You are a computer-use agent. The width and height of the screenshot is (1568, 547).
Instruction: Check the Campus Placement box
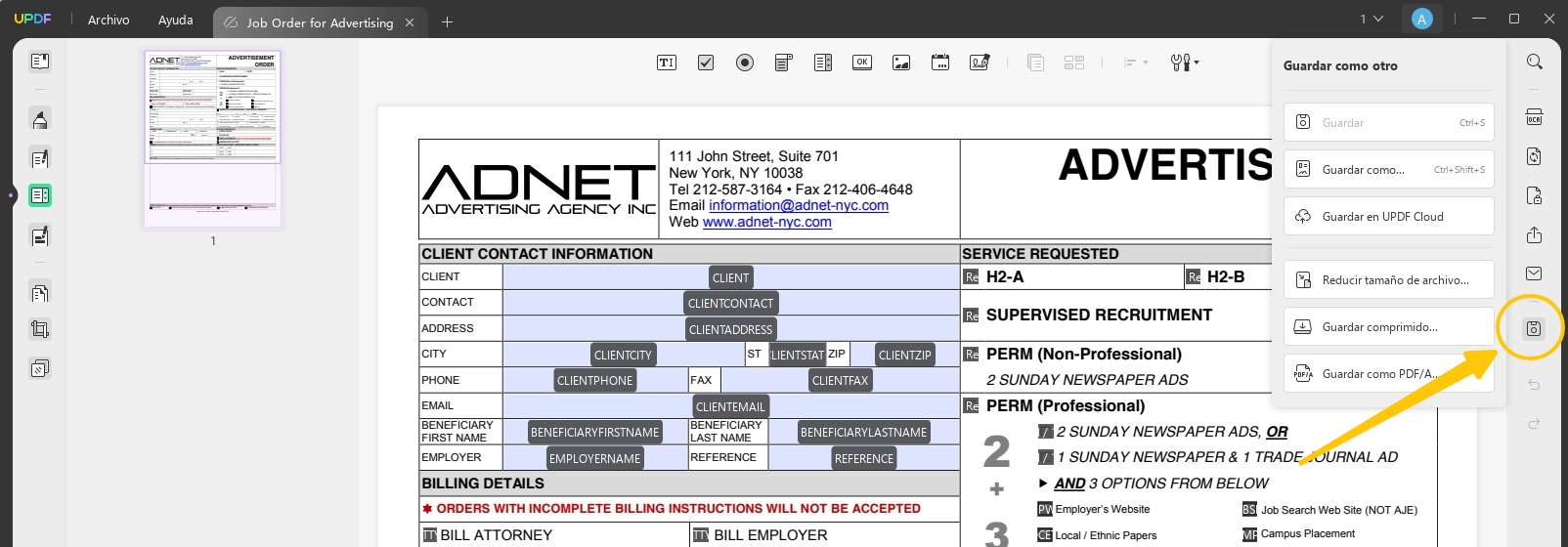pyautogui.click(x=1249, y=534)
